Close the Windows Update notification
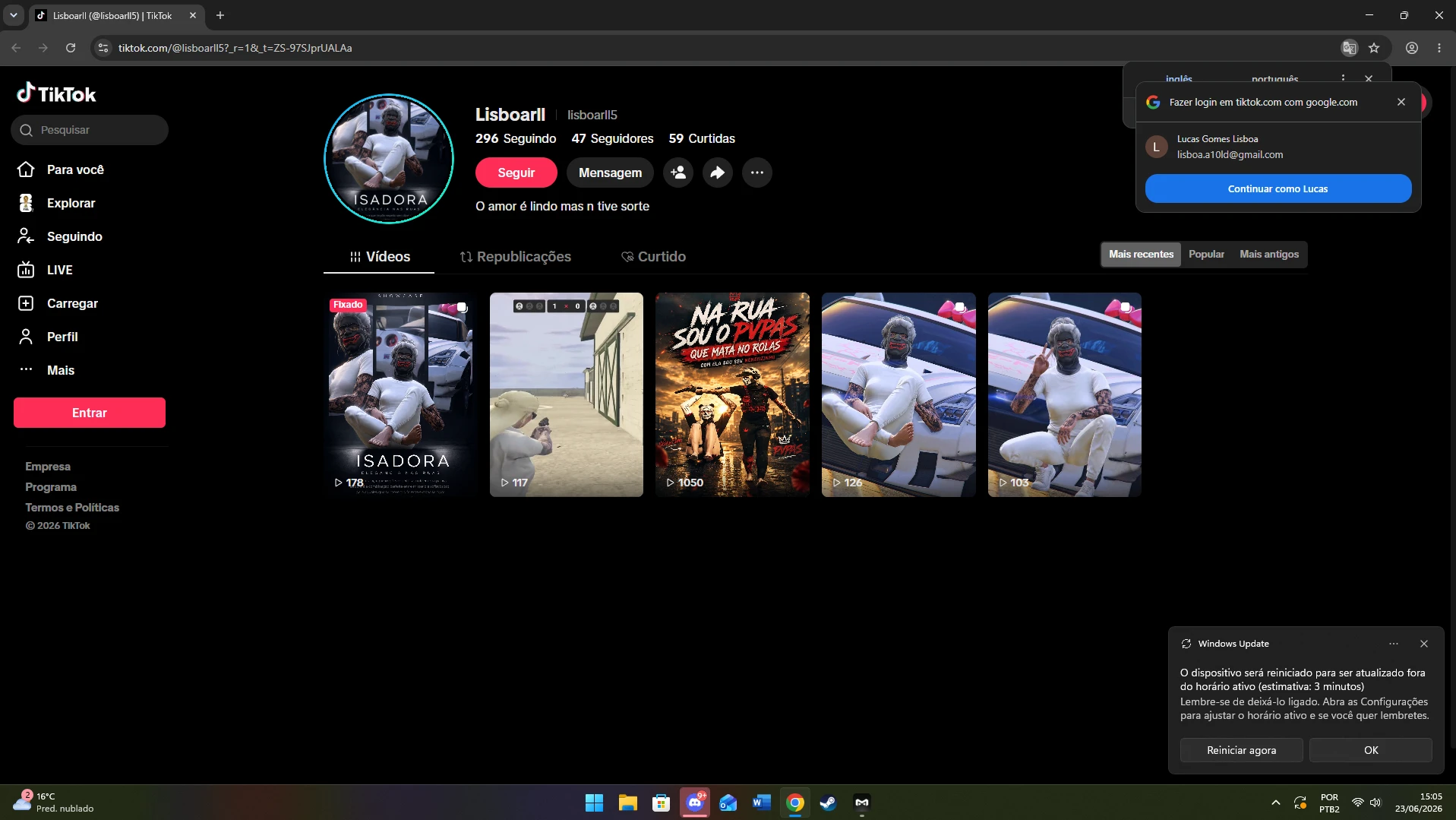Screen dimensions: 1456x820 pos(1424,644)
